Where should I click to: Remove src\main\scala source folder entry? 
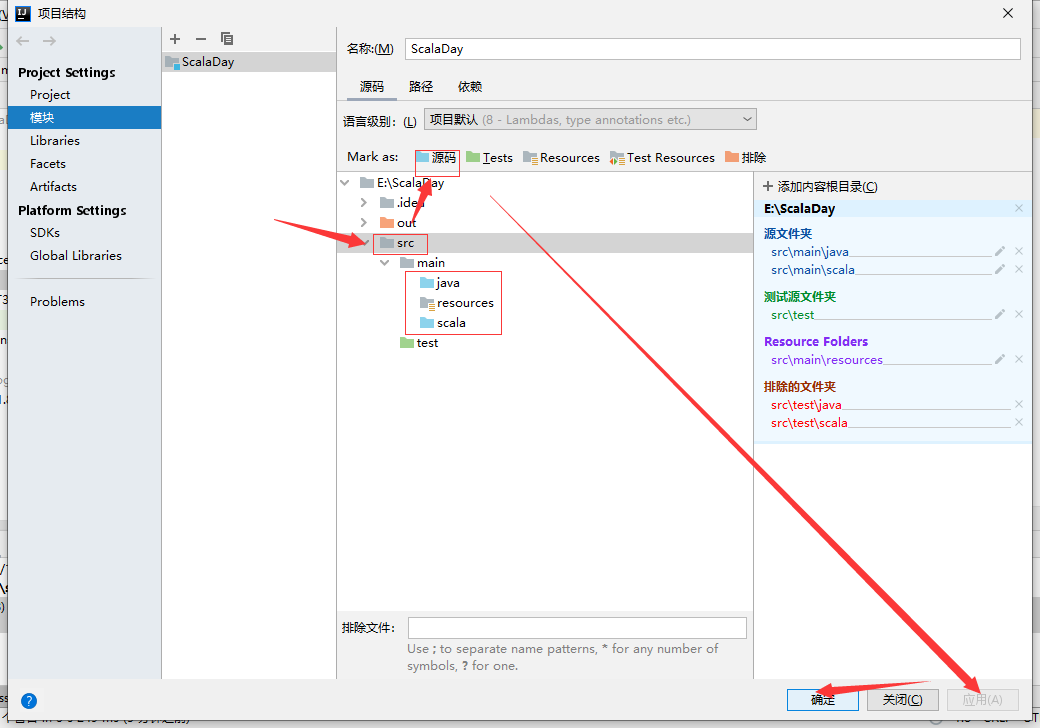[1019, 269]
